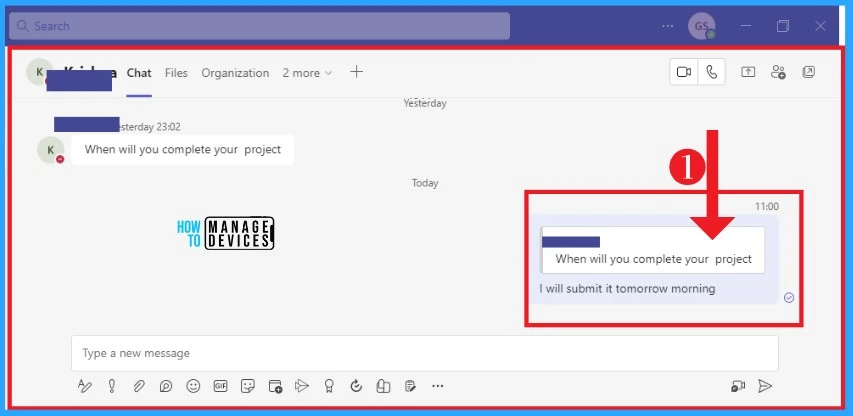Share your screen in the chat
This screenshot has height=416, width=853.
tap(748, 72)
